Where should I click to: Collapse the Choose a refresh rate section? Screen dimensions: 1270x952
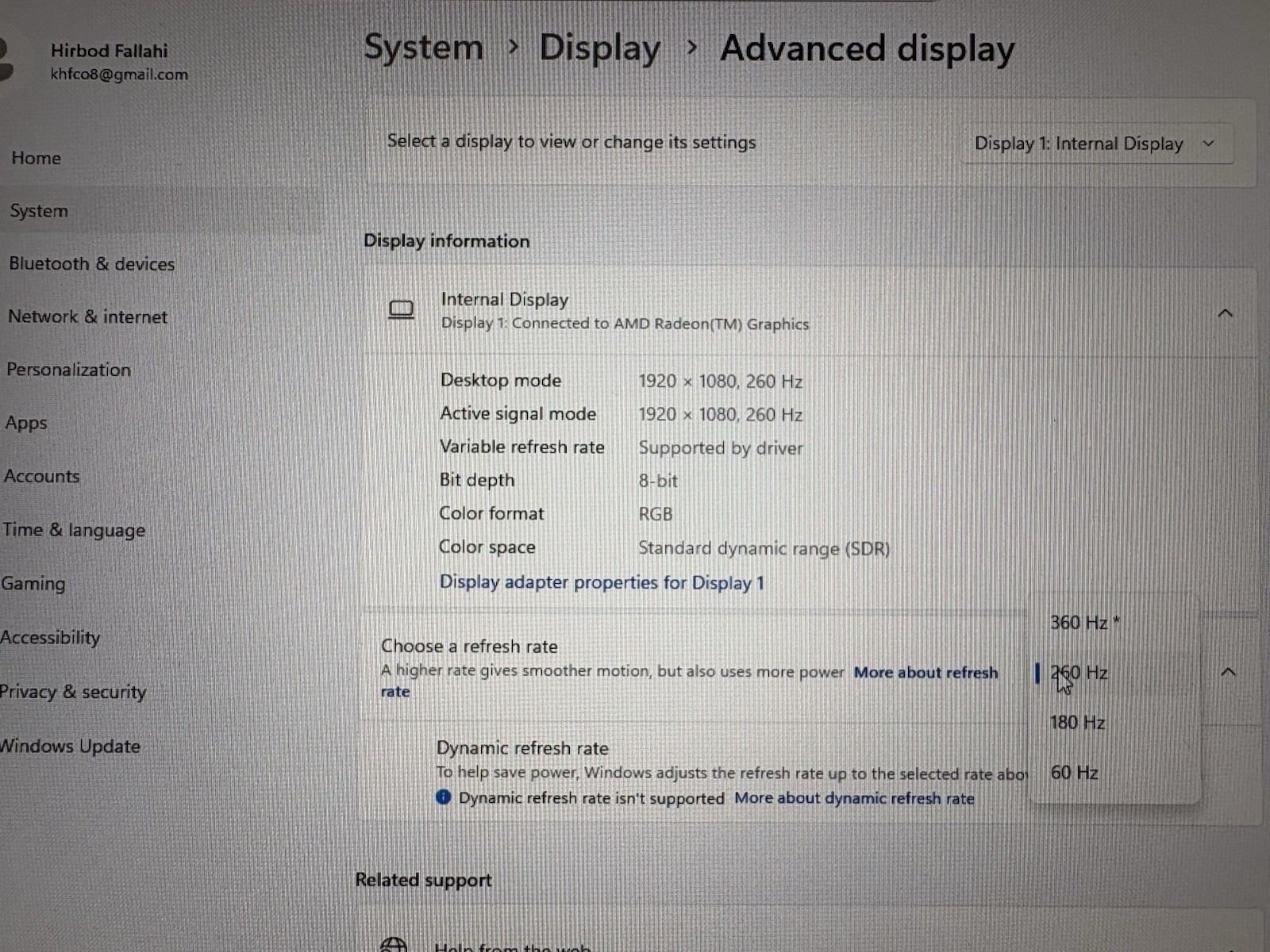click(x=1228, y=673)
